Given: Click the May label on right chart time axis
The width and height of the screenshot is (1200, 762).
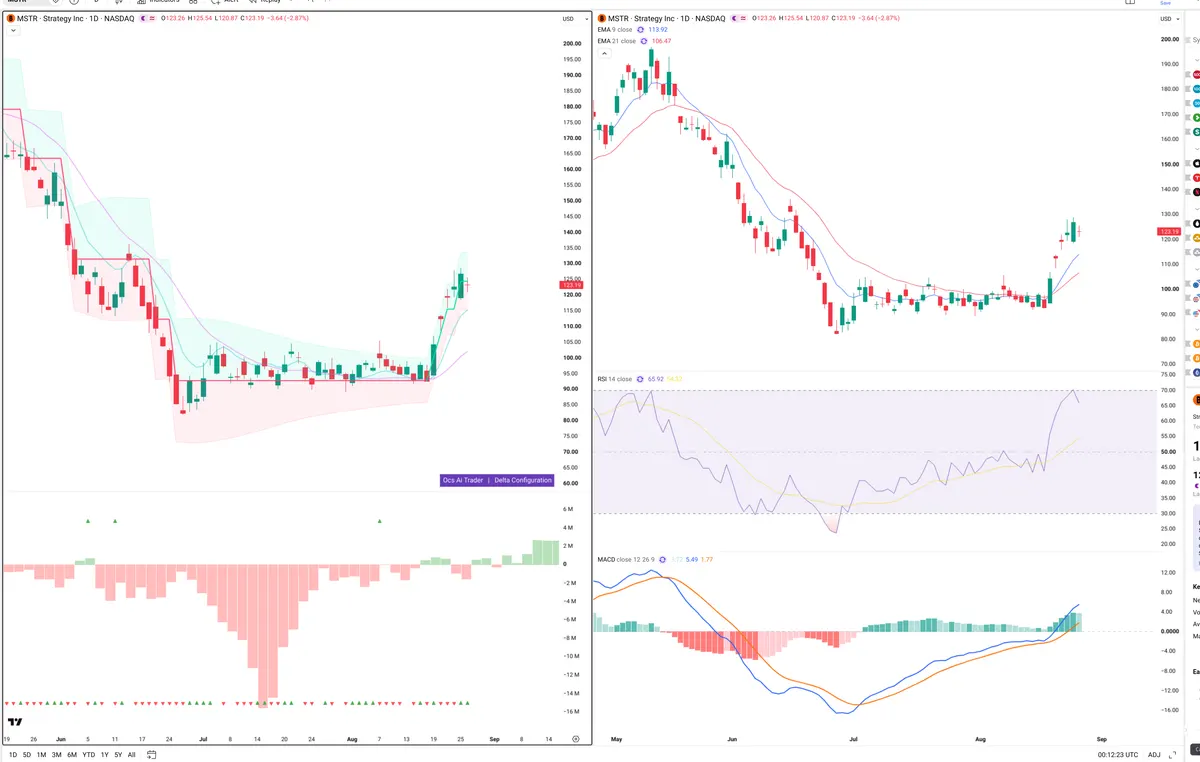Looking at the screenshot, I should (616, 738).
